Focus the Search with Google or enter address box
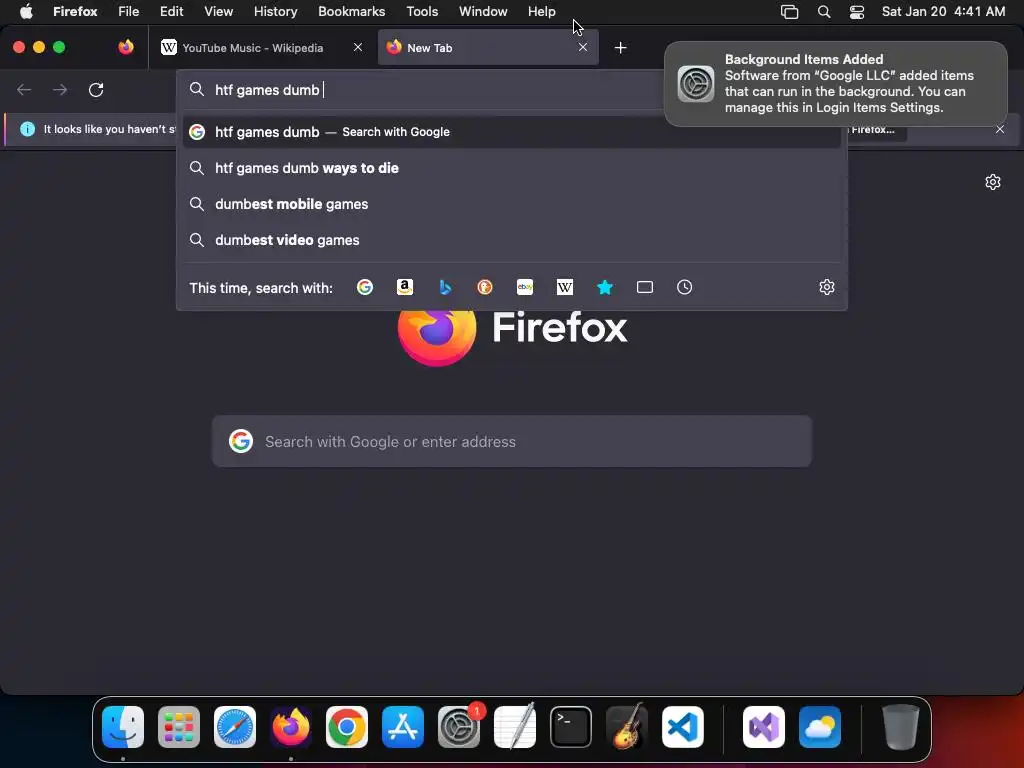Screen dimensions: 1024x768 point(511,441)
